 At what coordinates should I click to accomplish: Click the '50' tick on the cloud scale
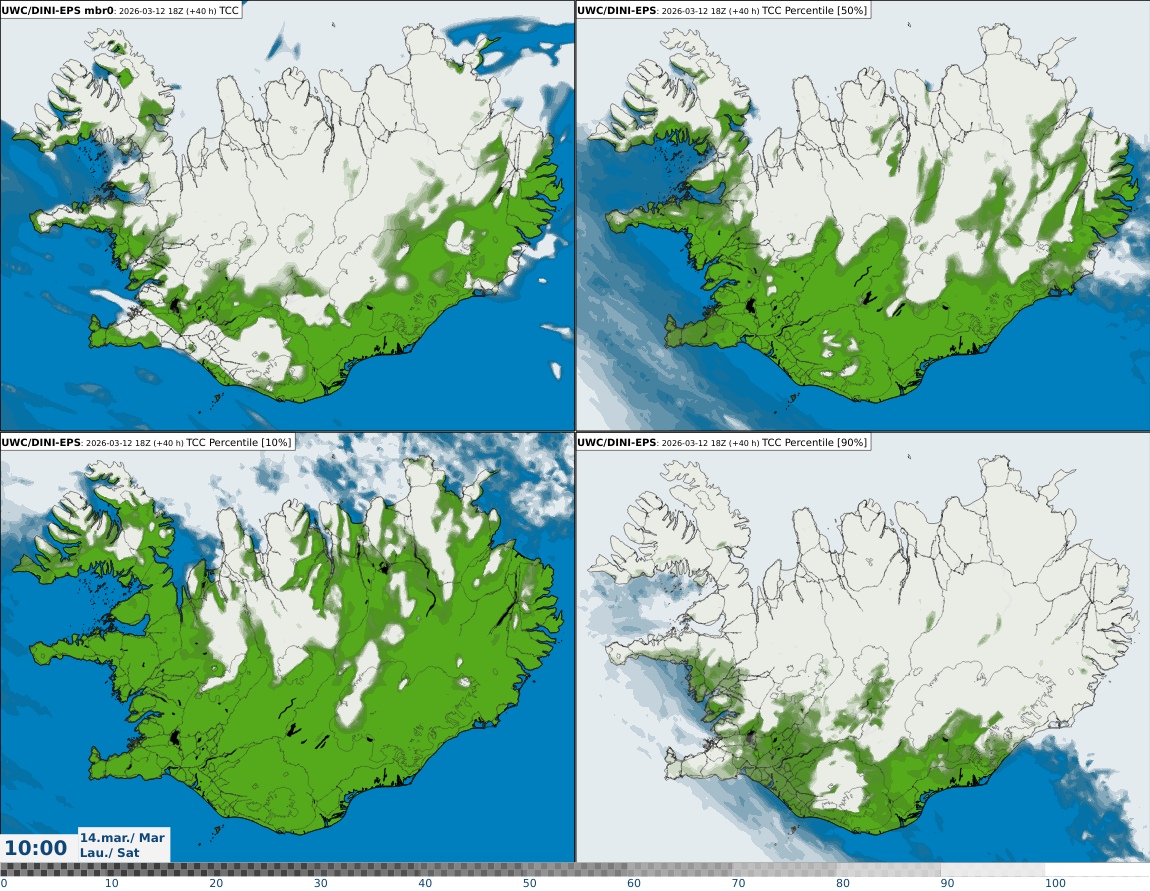(x=530, y=883)
